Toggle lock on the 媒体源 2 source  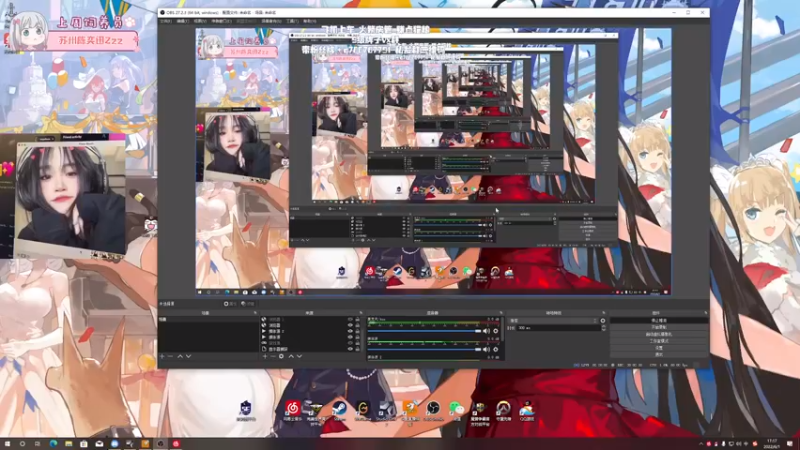pyautogui.click(x=357, y=331)
